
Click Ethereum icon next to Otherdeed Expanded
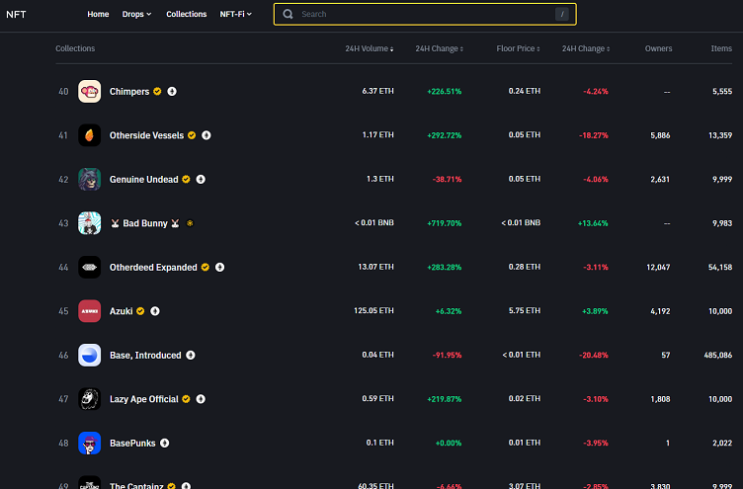tap(220, 267)
